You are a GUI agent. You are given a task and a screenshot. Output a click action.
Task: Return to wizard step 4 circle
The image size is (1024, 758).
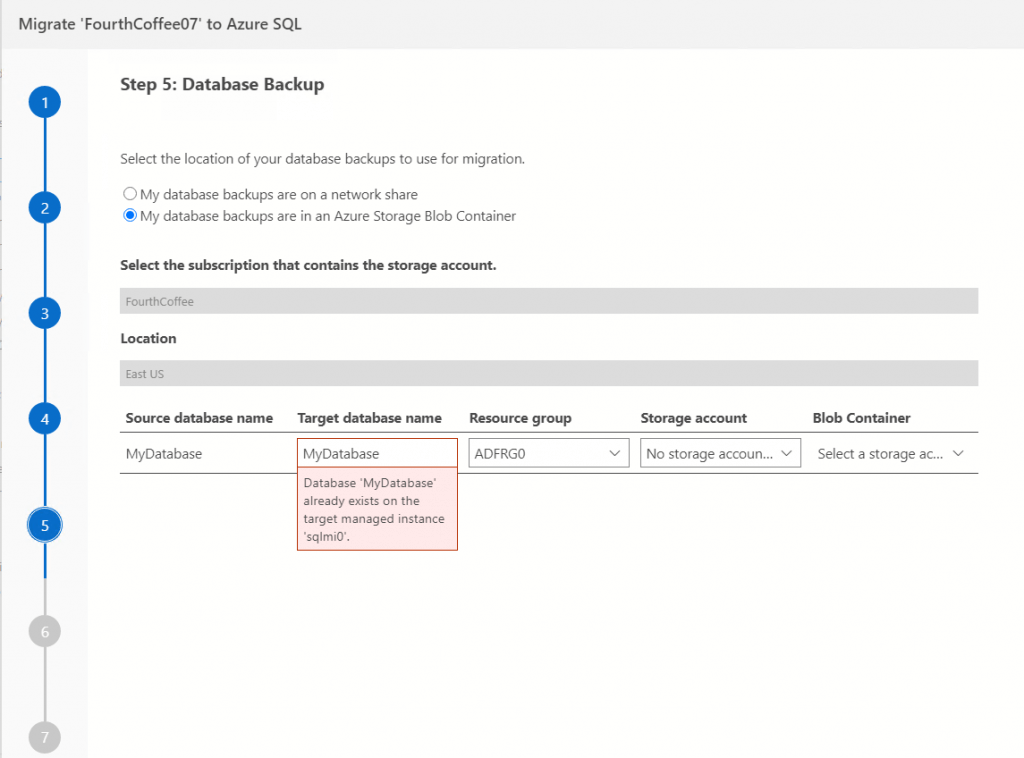(45, 419)
